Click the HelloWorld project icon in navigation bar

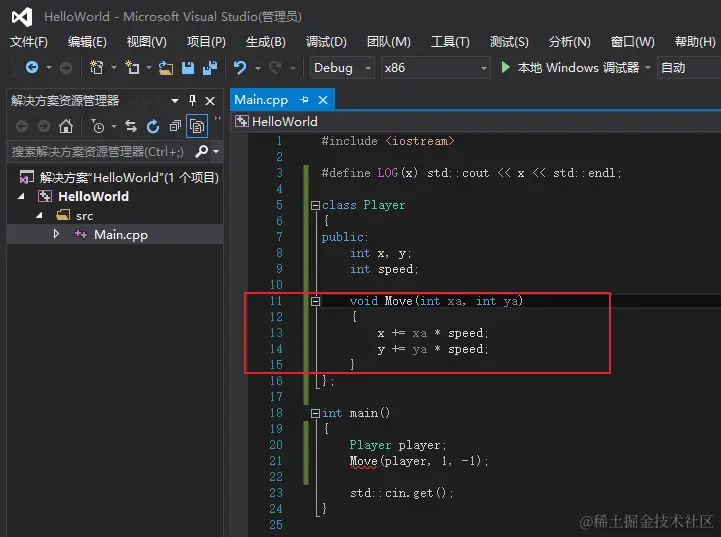[241, 121]
